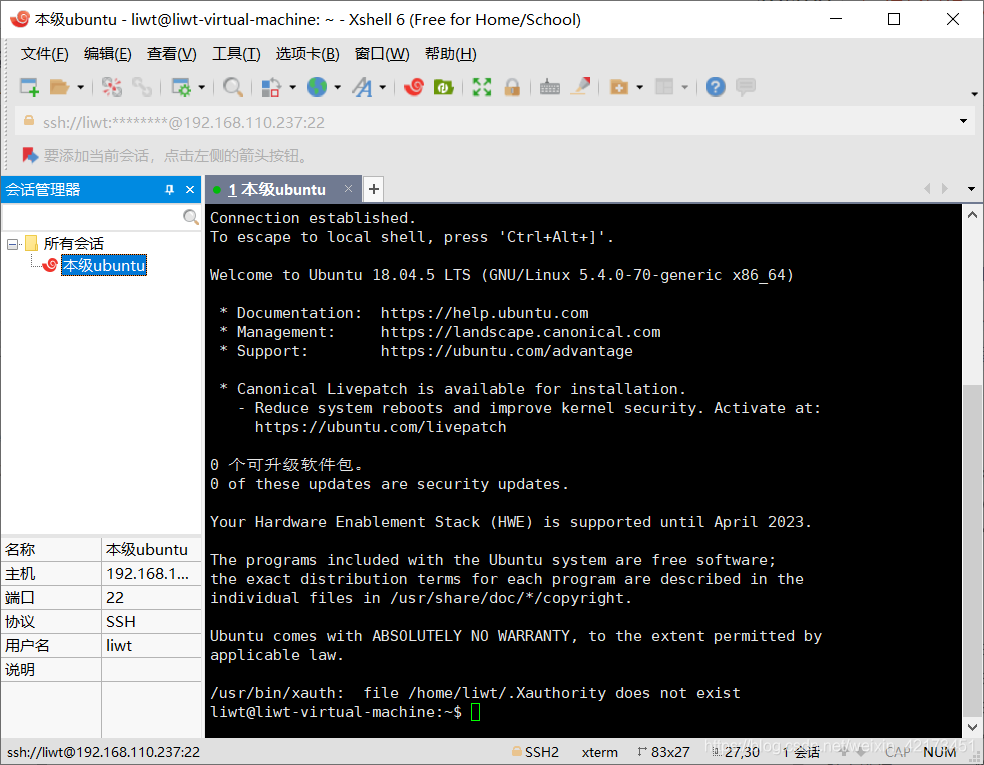Screen dimensions: 984x765
Task: Open the 工具(T) menu
Action: pyautogui.click(x=236, y=54)
